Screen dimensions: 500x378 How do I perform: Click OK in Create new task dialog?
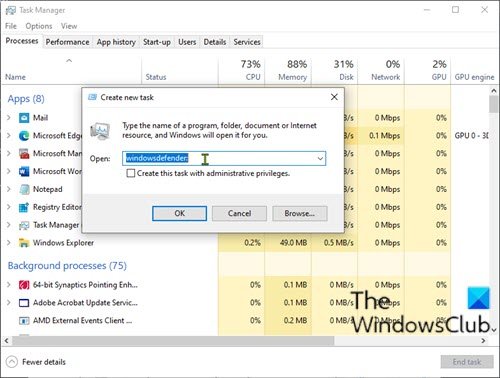pos(180,213)
